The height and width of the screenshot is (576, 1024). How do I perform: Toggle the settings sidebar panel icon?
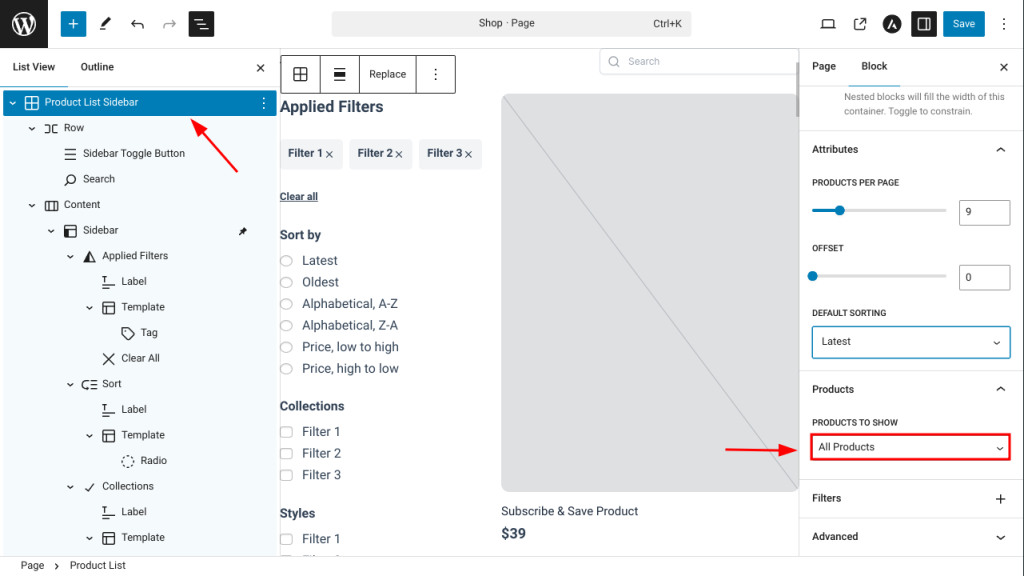[x=924, y=24]
